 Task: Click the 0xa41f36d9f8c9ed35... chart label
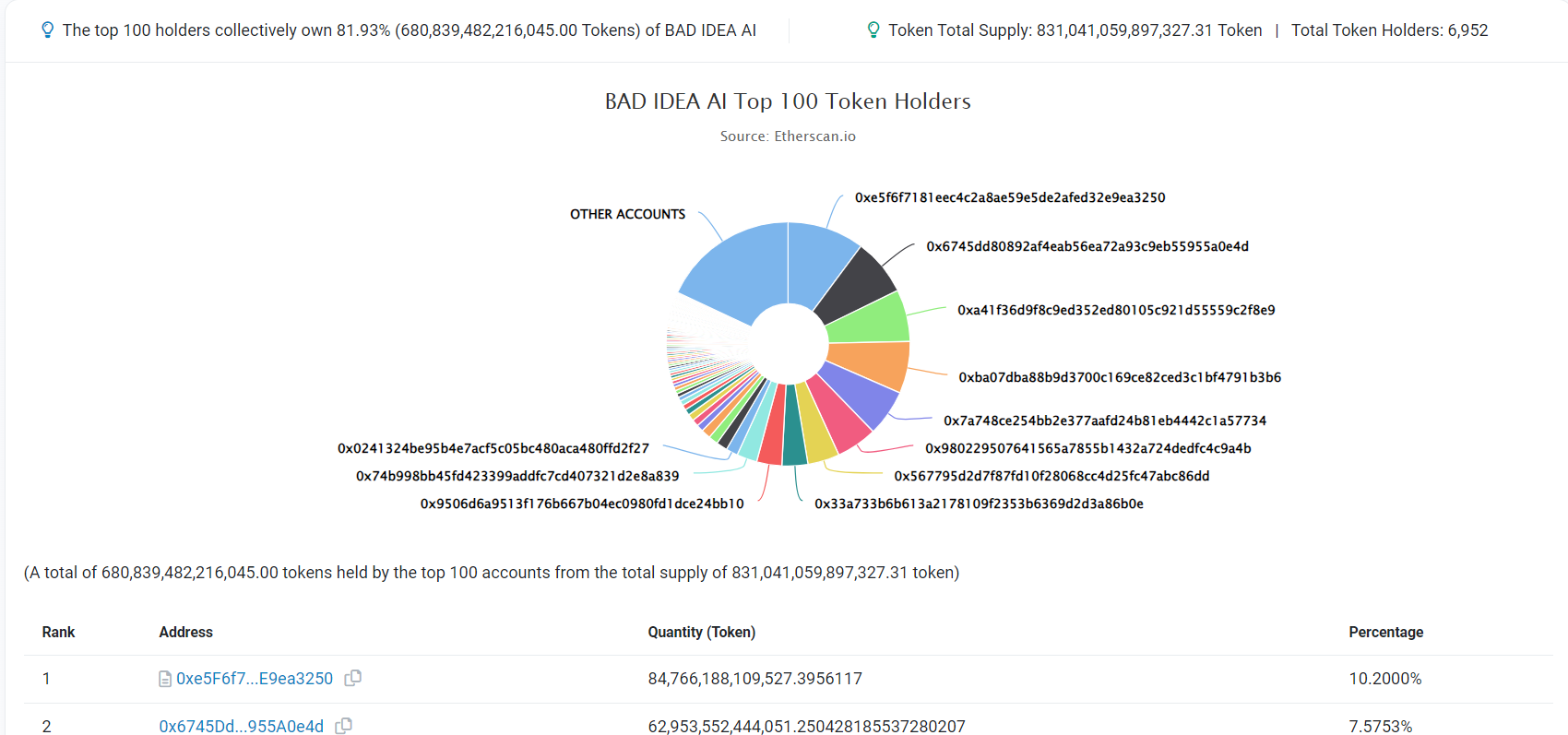click(1116, 310)
